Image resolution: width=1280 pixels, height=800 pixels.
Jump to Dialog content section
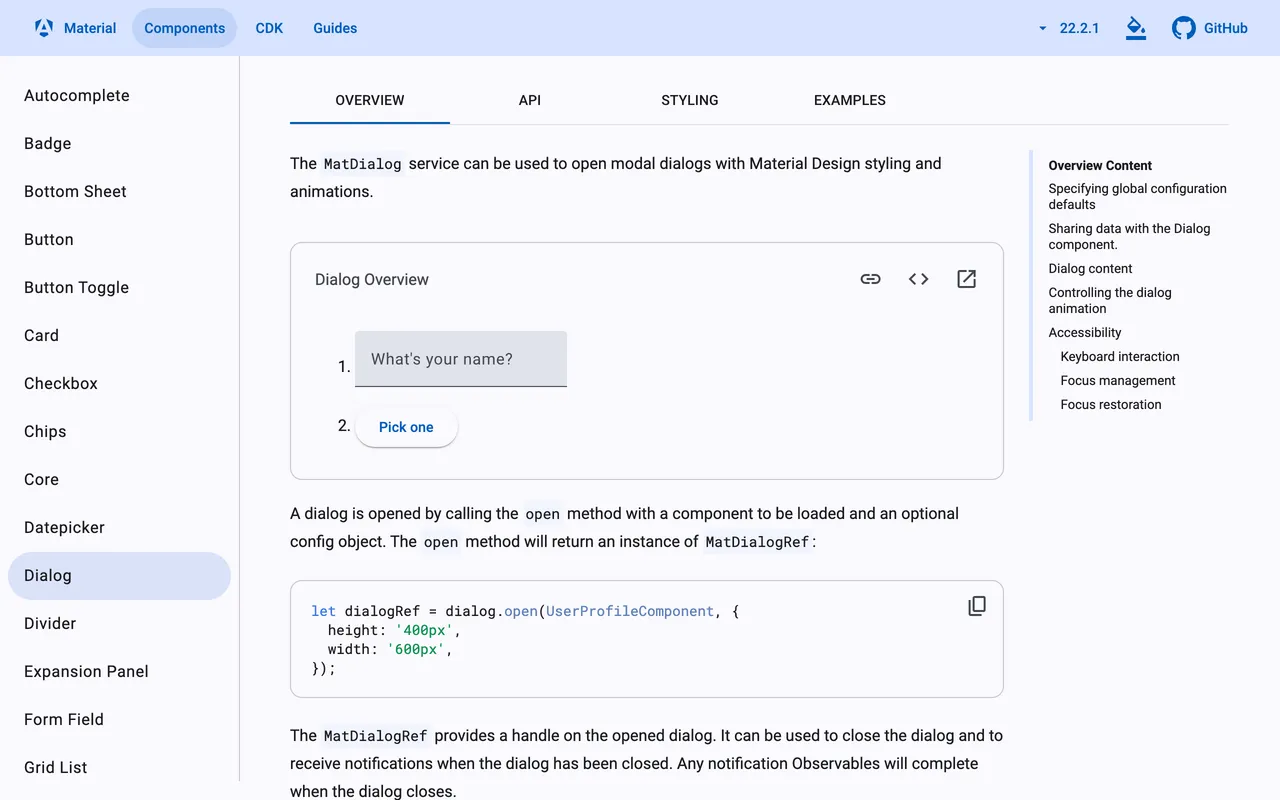point(1090,268)
